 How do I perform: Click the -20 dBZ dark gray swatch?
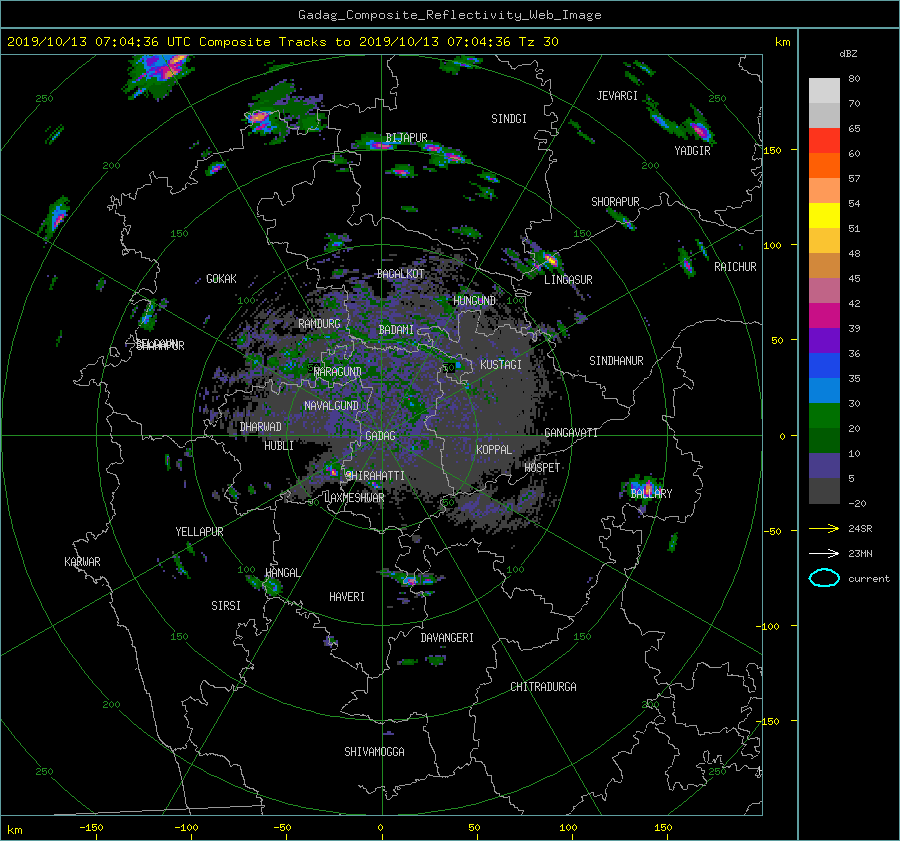[824, 491]
